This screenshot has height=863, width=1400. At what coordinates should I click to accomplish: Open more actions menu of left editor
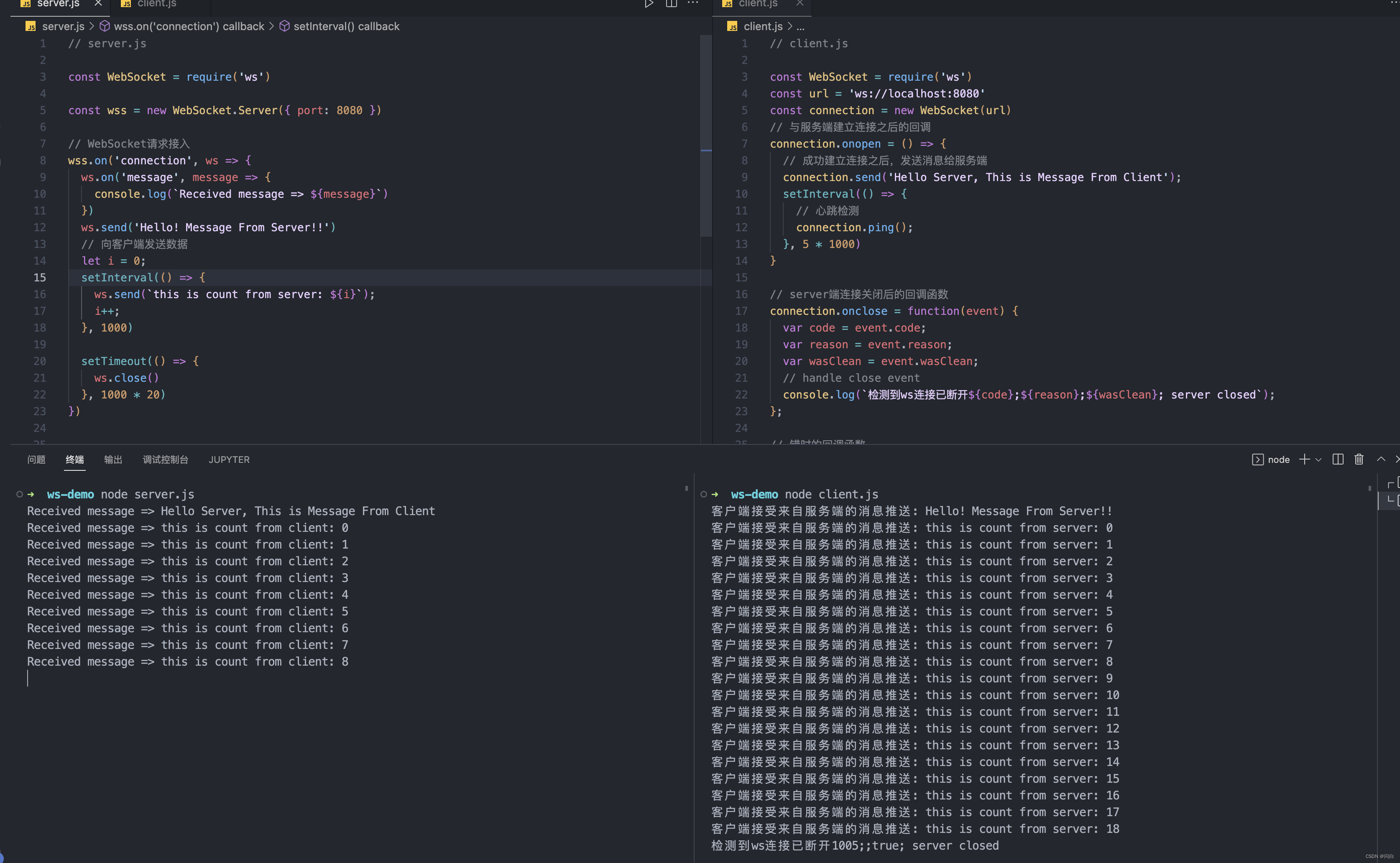(693, 3)
